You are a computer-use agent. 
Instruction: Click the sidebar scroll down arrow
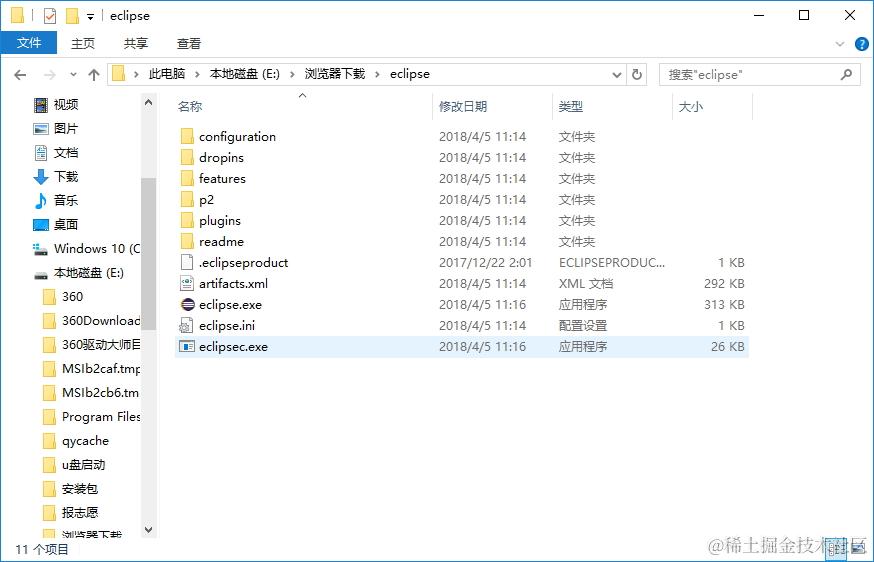coord(148,530)
